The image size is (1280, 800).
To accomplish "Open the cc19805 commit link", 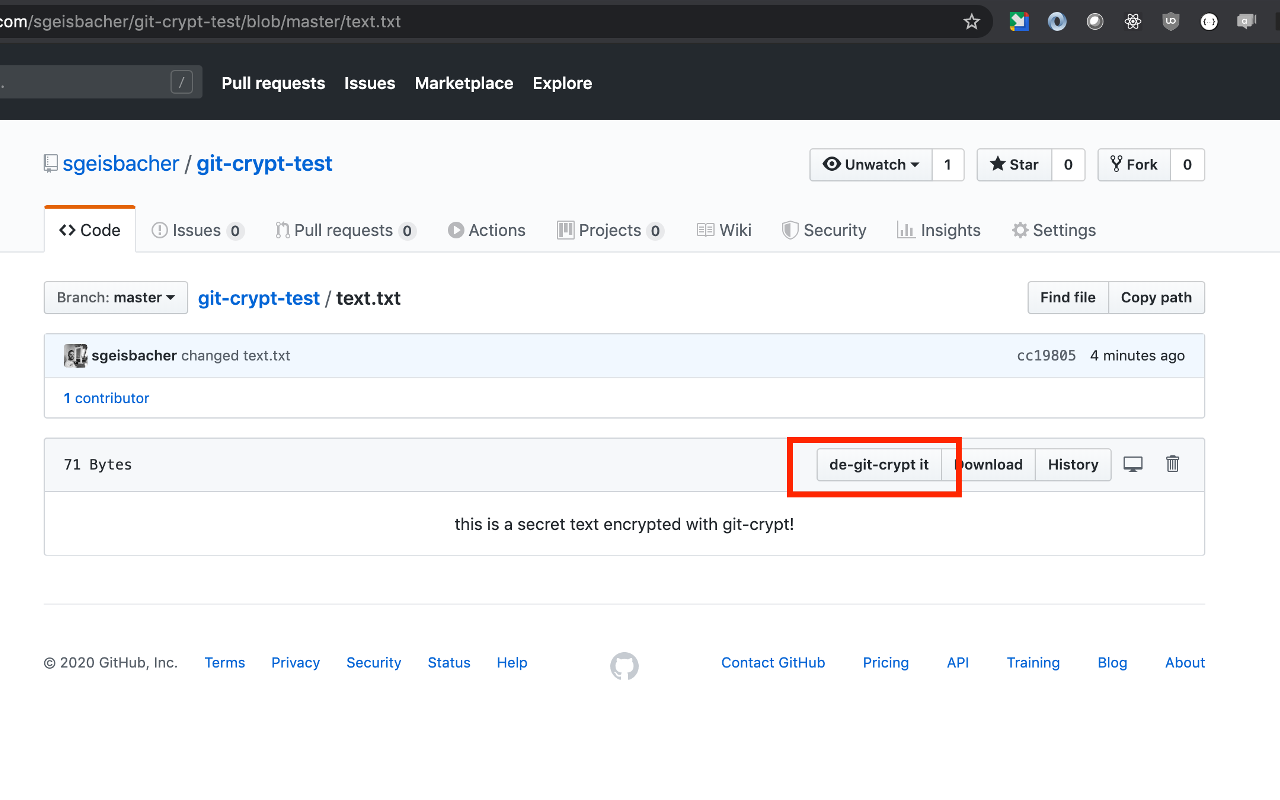I will tap(1046, 355).
